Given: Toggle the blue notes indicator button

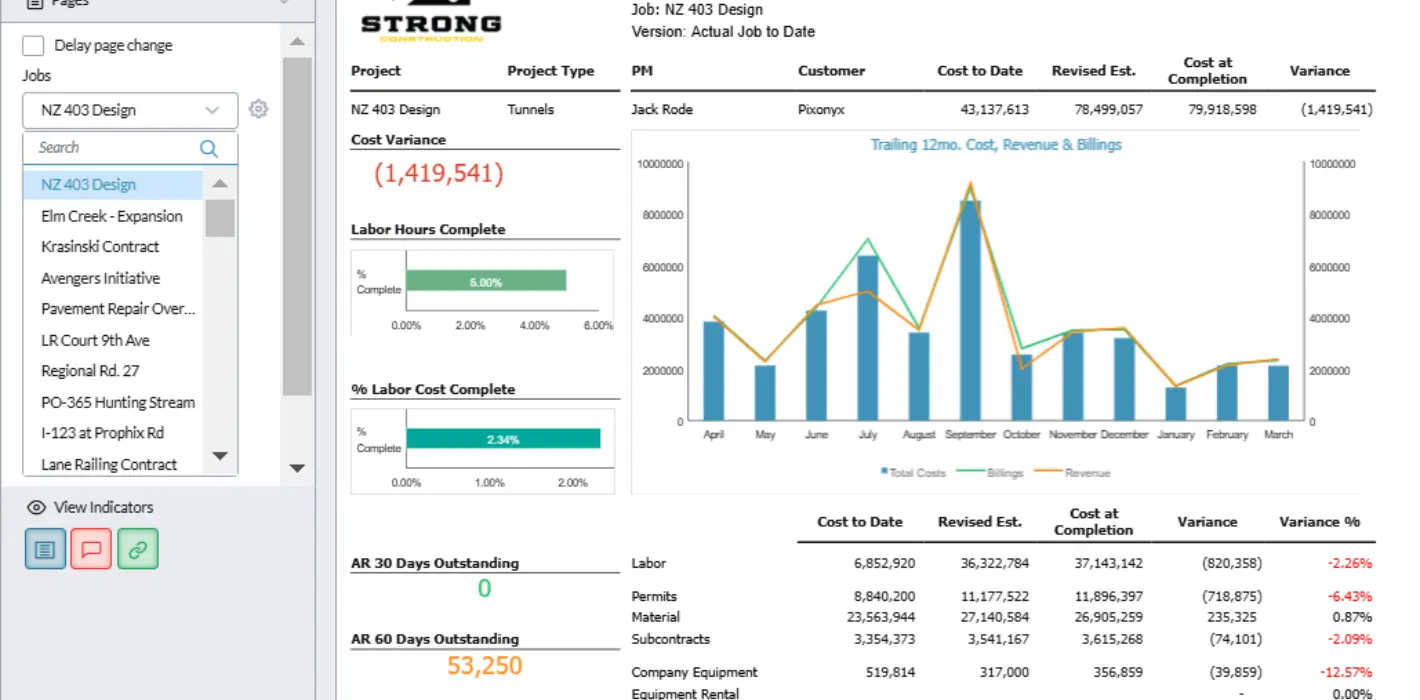Looking at the screenshot, I should 46,548.
